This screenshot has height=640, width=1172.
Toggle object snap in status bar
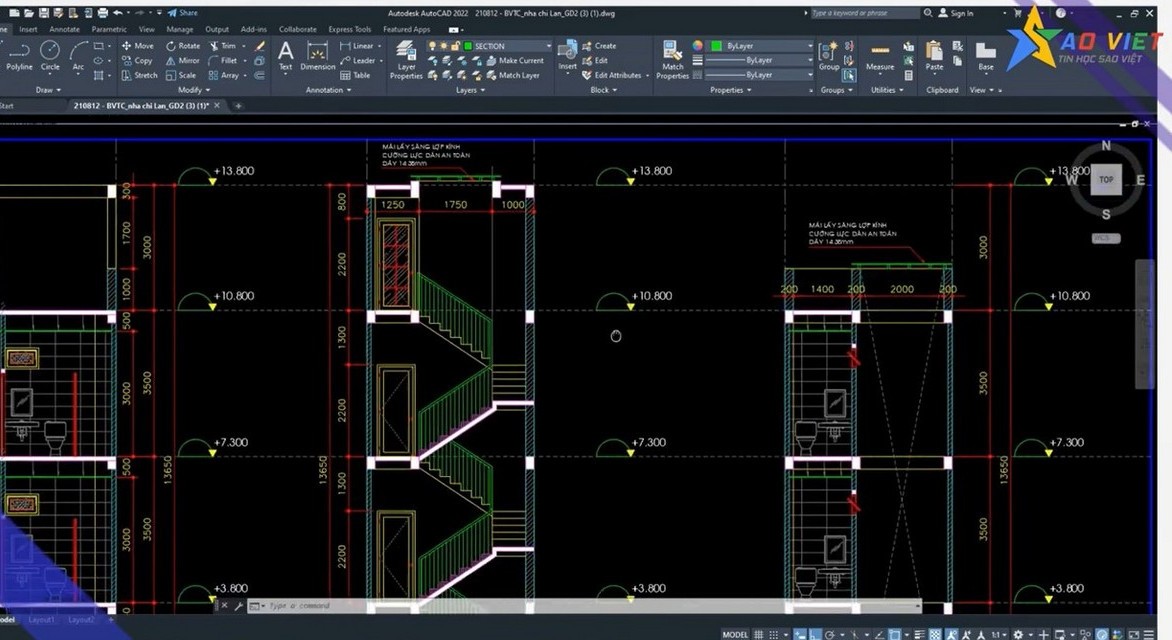tap(894, 634)
